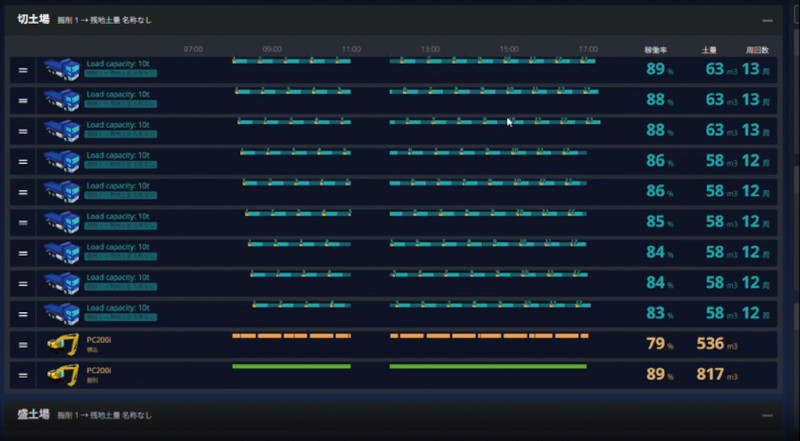Click the 13:00 time label on the timeline
The width and height of the screenshot is (800, 441).
point(430,50)
